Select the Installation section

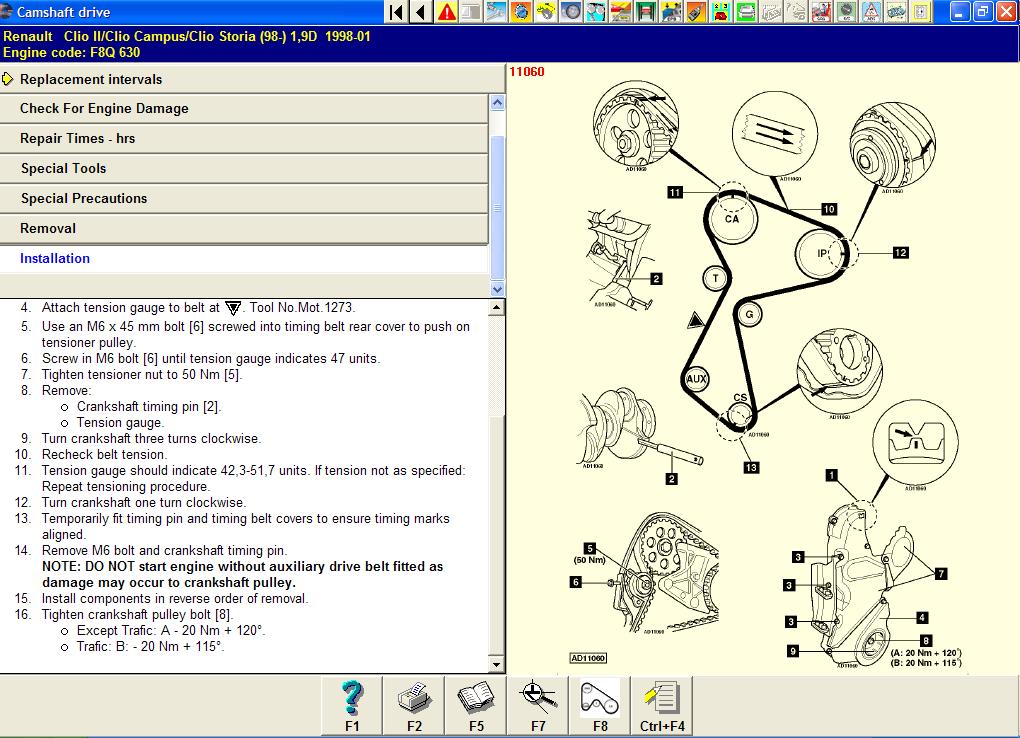[244, 258]
